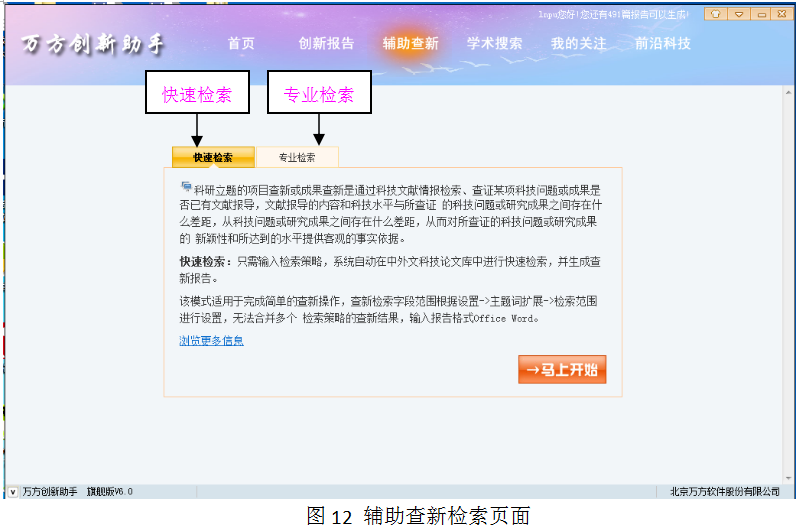This screenshot has width=799, height=531.
Task: Open the 首页 navigation item
Action: pos(241,43)
